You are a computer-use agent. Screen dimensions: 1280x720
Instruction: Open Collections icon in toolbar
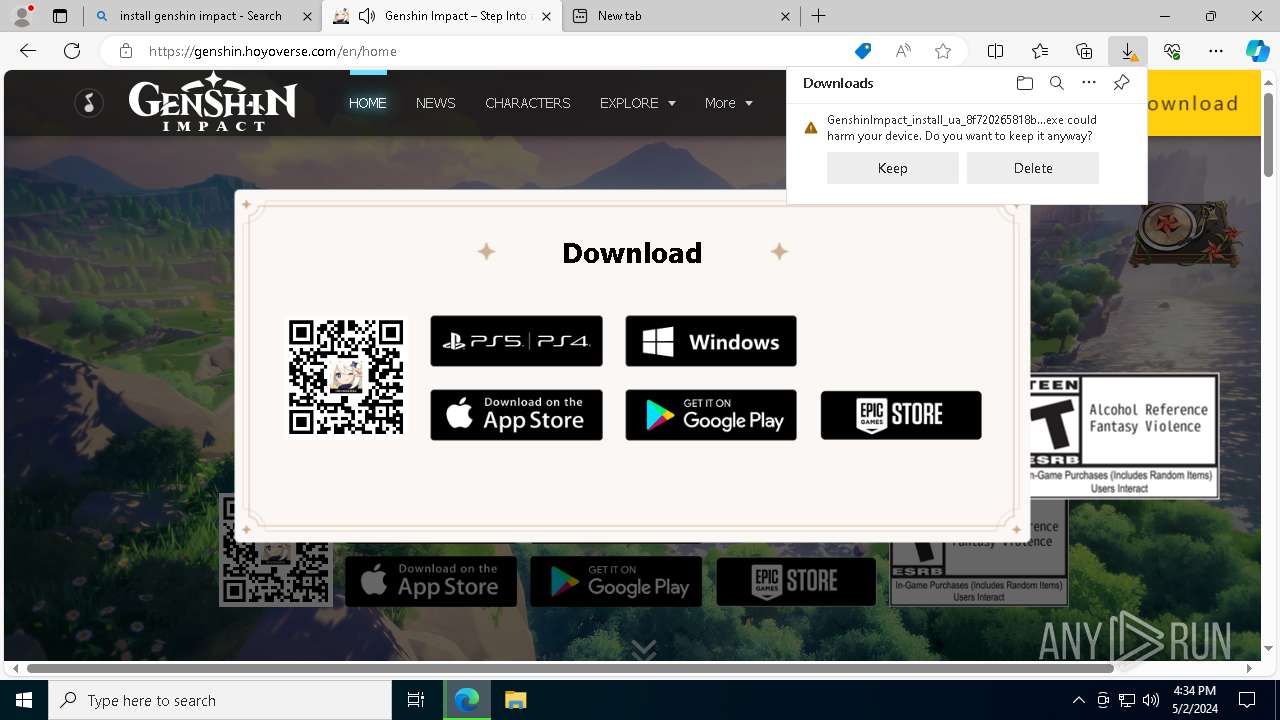pyautogui.click(x=1084, y=51)
